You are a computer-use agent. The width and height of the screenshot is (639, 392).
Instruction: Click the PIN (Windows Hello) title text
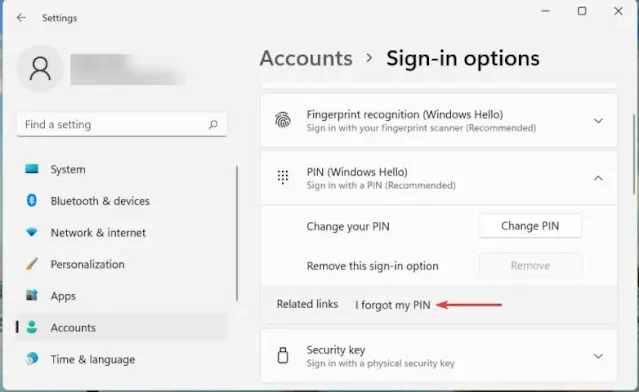(x=357, y=172)
